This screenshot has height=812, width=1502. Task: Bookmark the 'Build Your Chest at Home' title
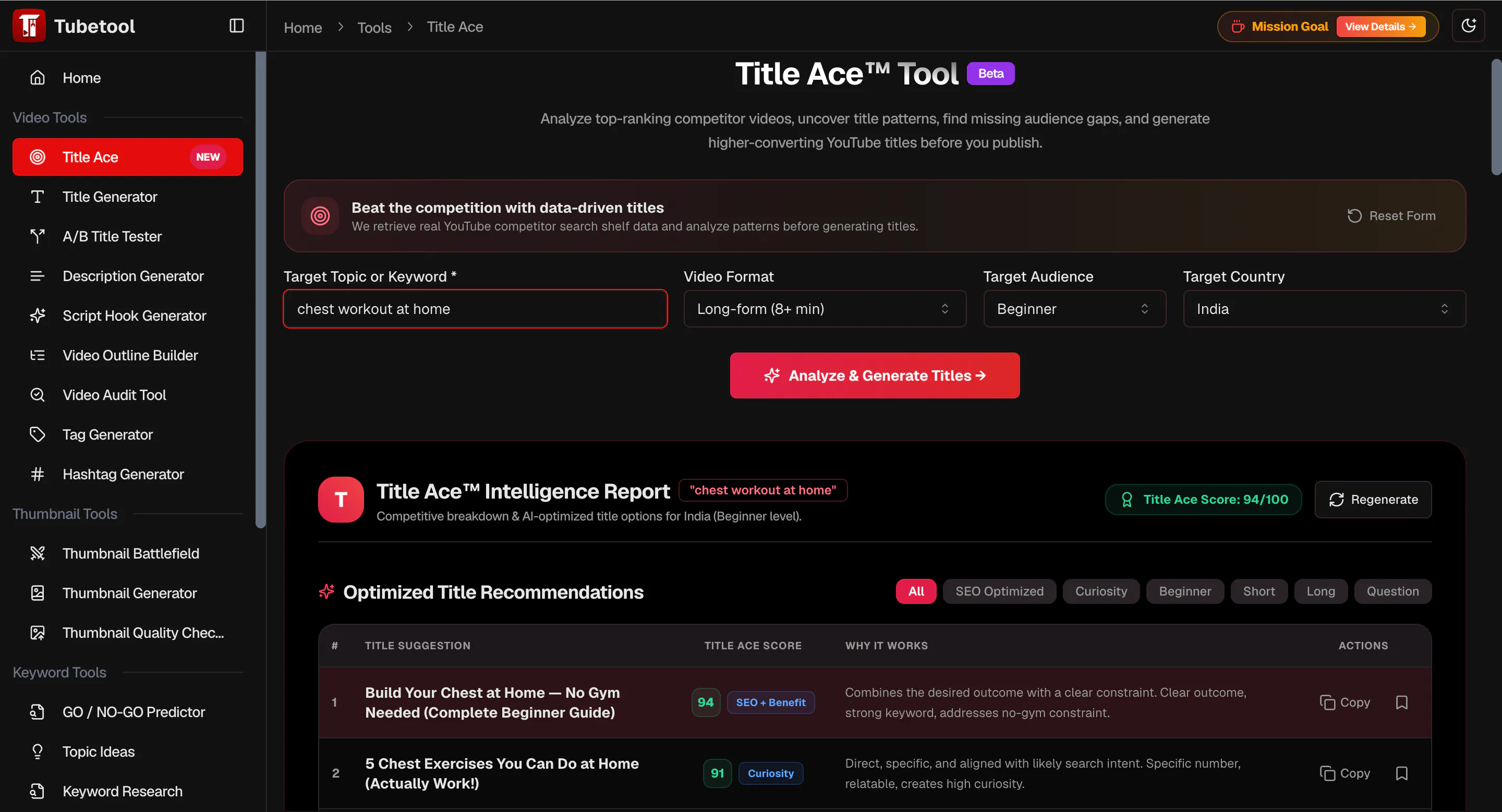1402,702
